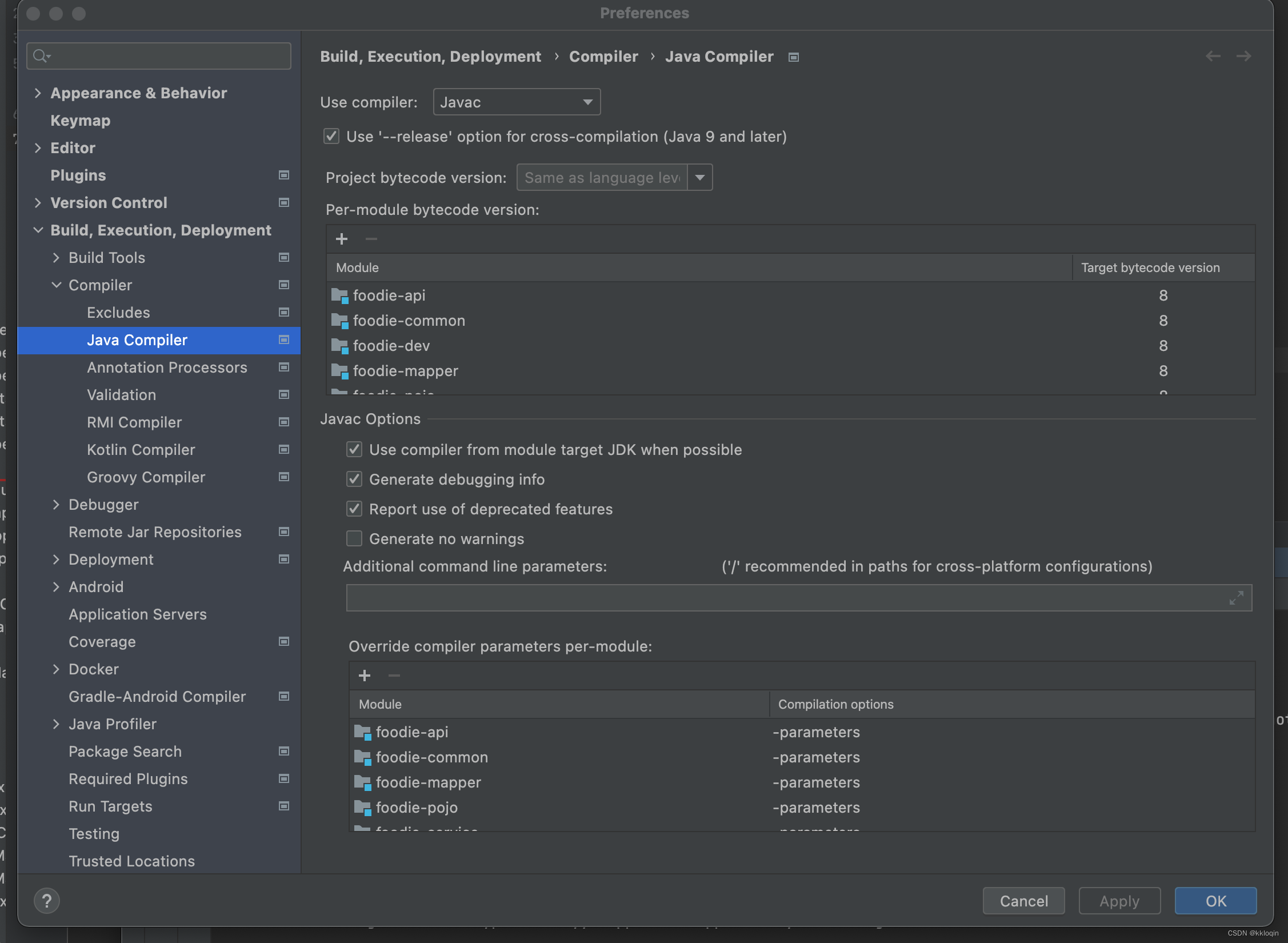Viewport: 1288px width, 943px height.
Task: Open the Use compiler Javac dropdown
Action: coord(517,102)
